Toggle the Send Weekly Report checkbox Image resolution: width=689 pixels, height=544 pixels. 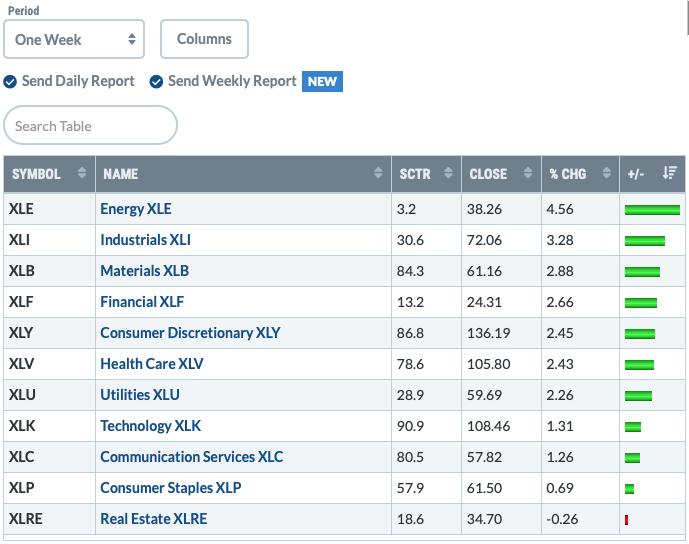156,81
